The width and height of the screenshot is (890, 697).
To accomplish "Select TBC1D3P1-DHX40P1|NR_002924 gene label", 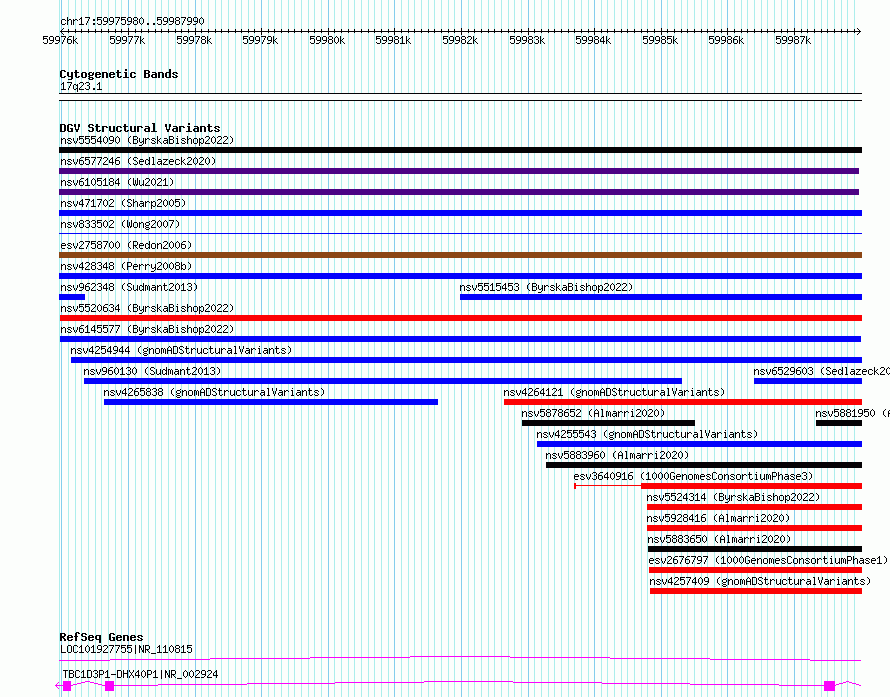I will [140, 674].
